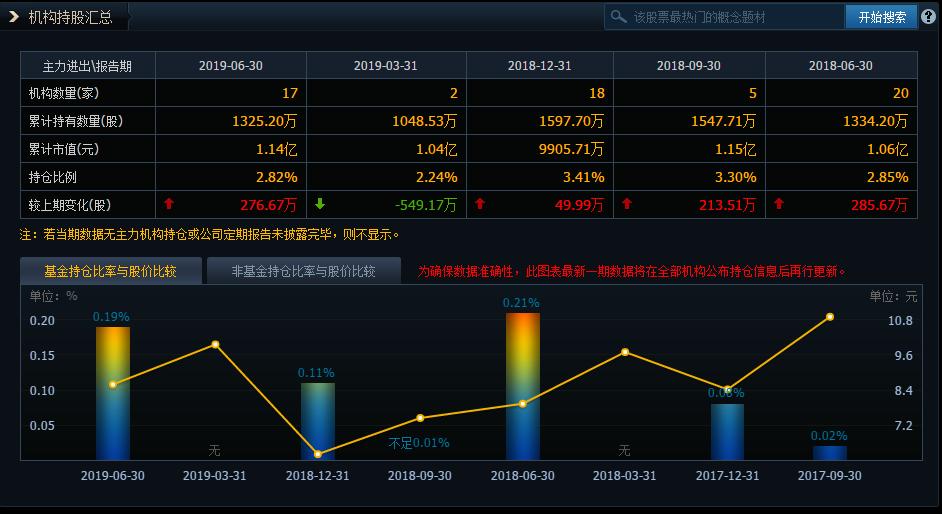Image resolution: width=942 pixels, height=514 pixels.
Task: Click the 2019-06-30 column header
Action: pyautogui.click(x=231, y=65)
